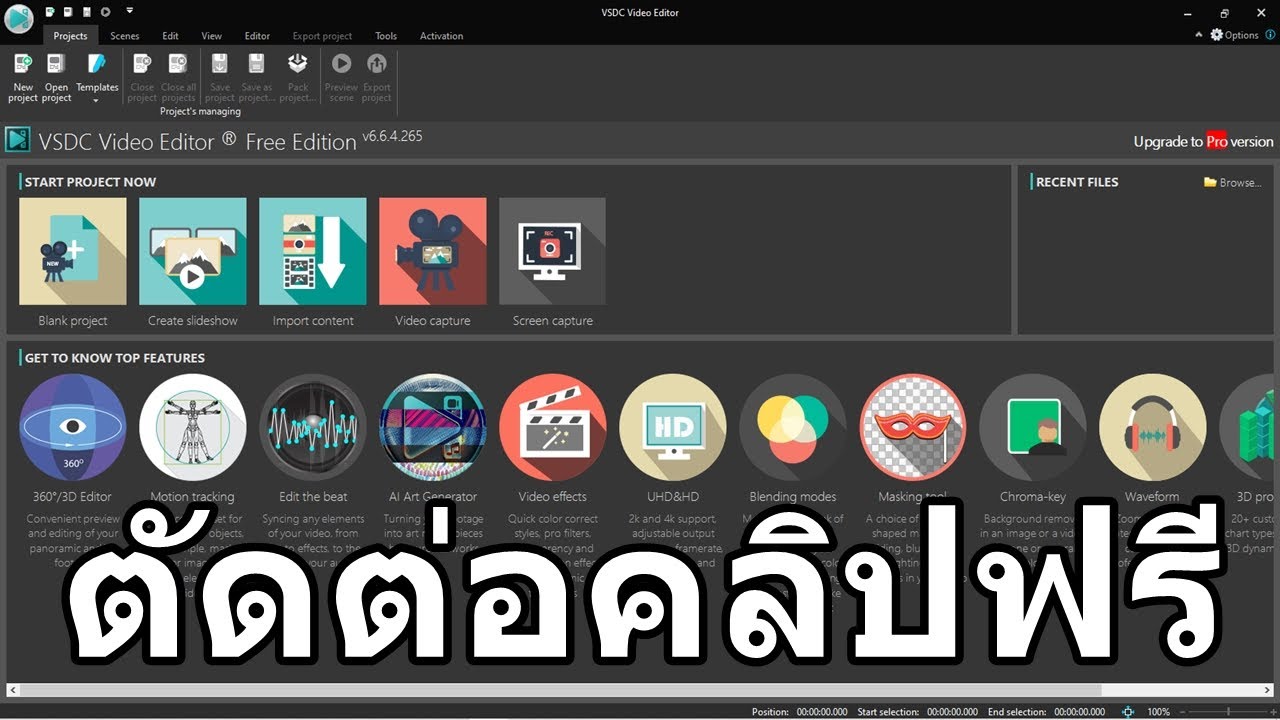
Task: Open the Waveform headphones icon
Action: (1153, 427)
